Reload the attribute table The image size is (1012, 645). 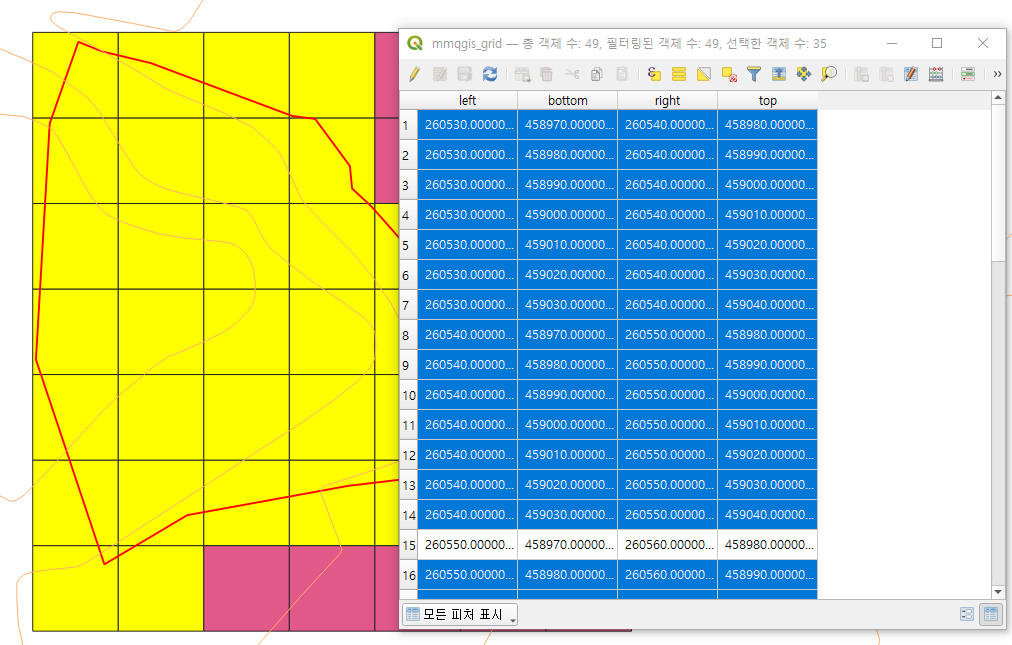click(x=490, y=74)
